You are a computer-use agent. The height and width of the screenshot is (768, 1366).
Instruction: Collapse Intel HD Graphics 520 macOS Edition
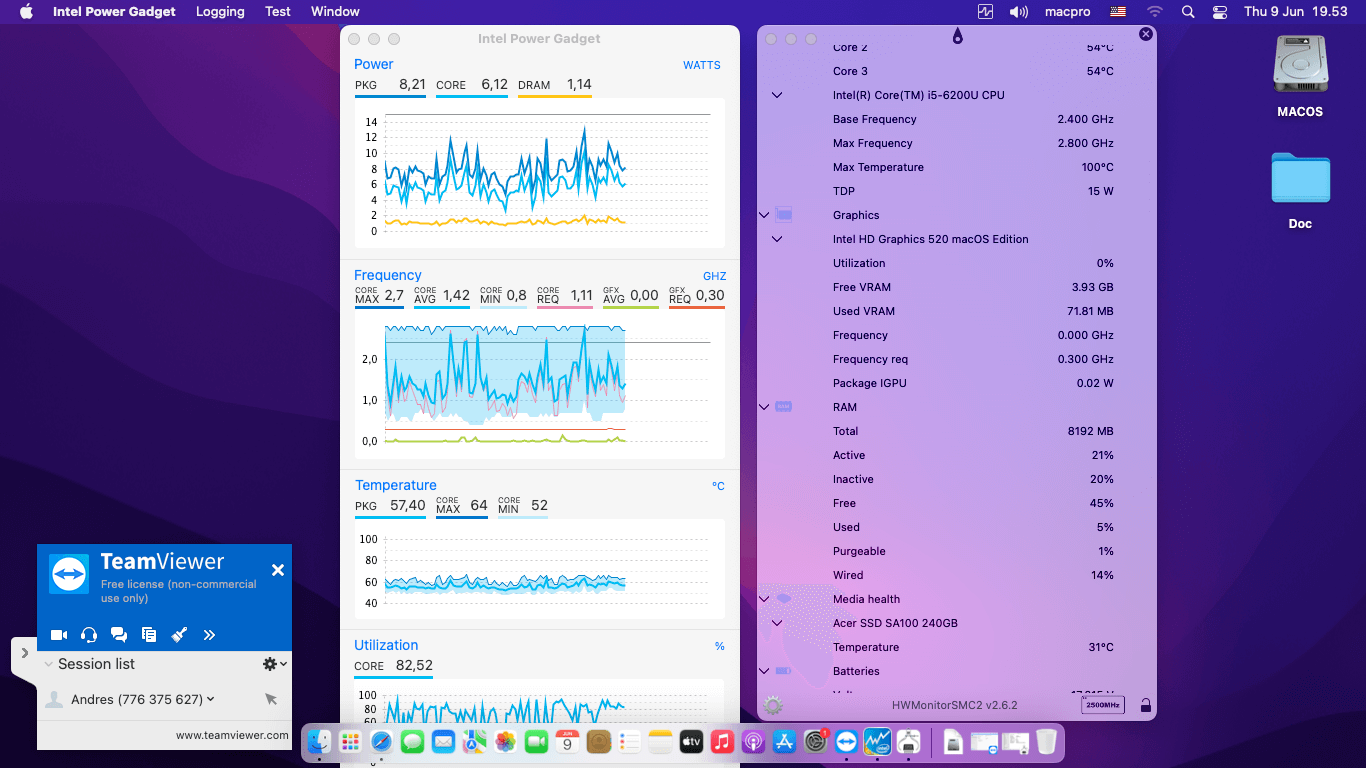777,239
